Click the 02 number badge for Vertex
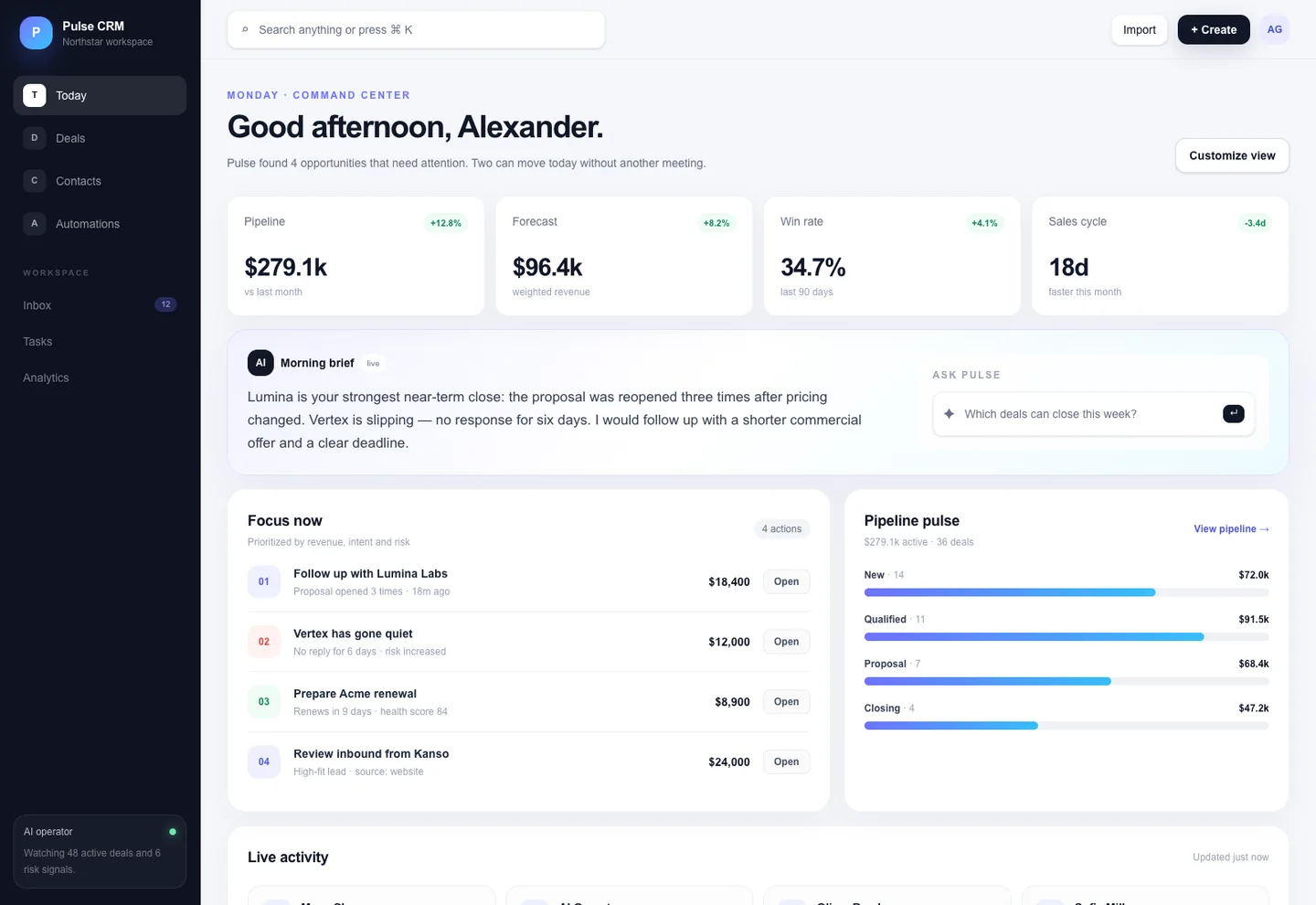Viewport: 1316px width, 905px height. tap(264, 642)
